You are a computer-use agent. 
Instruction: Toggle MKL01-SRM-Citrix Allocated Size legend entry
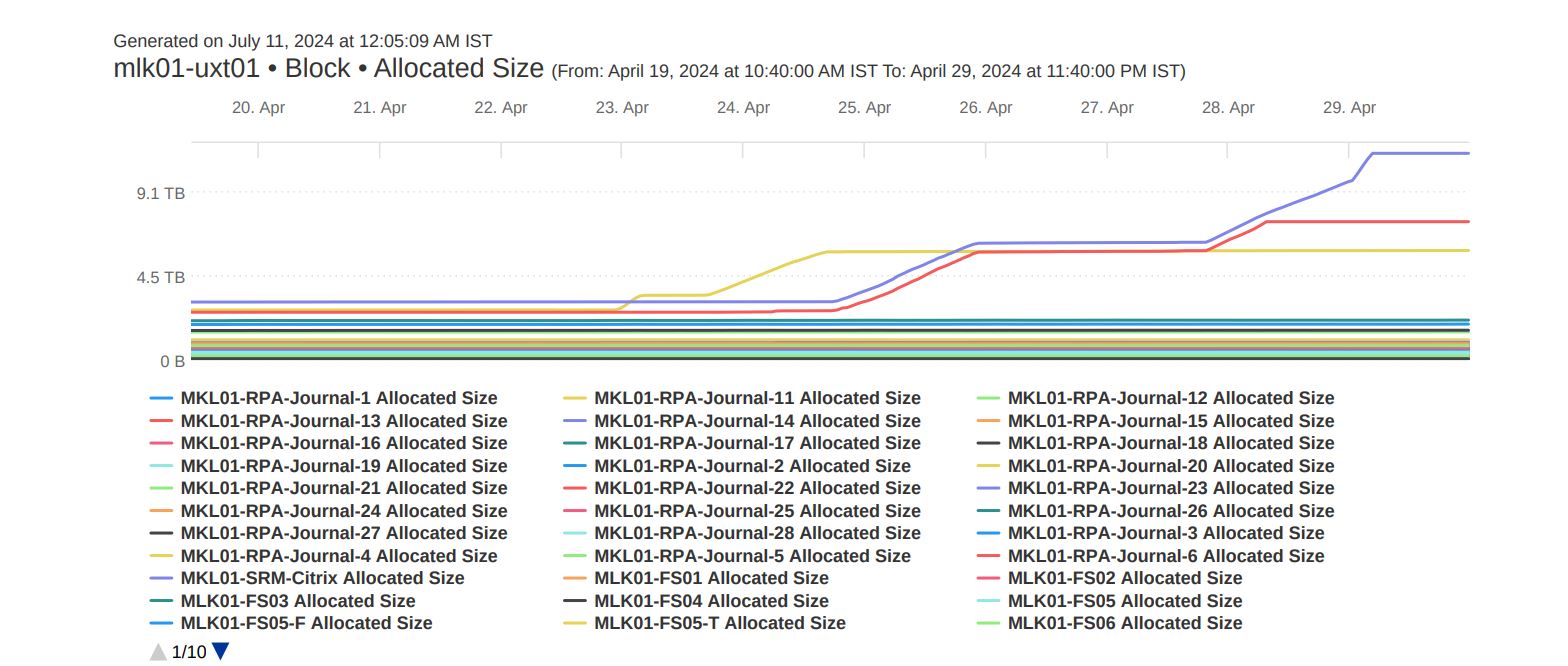(x=322, y=578)
